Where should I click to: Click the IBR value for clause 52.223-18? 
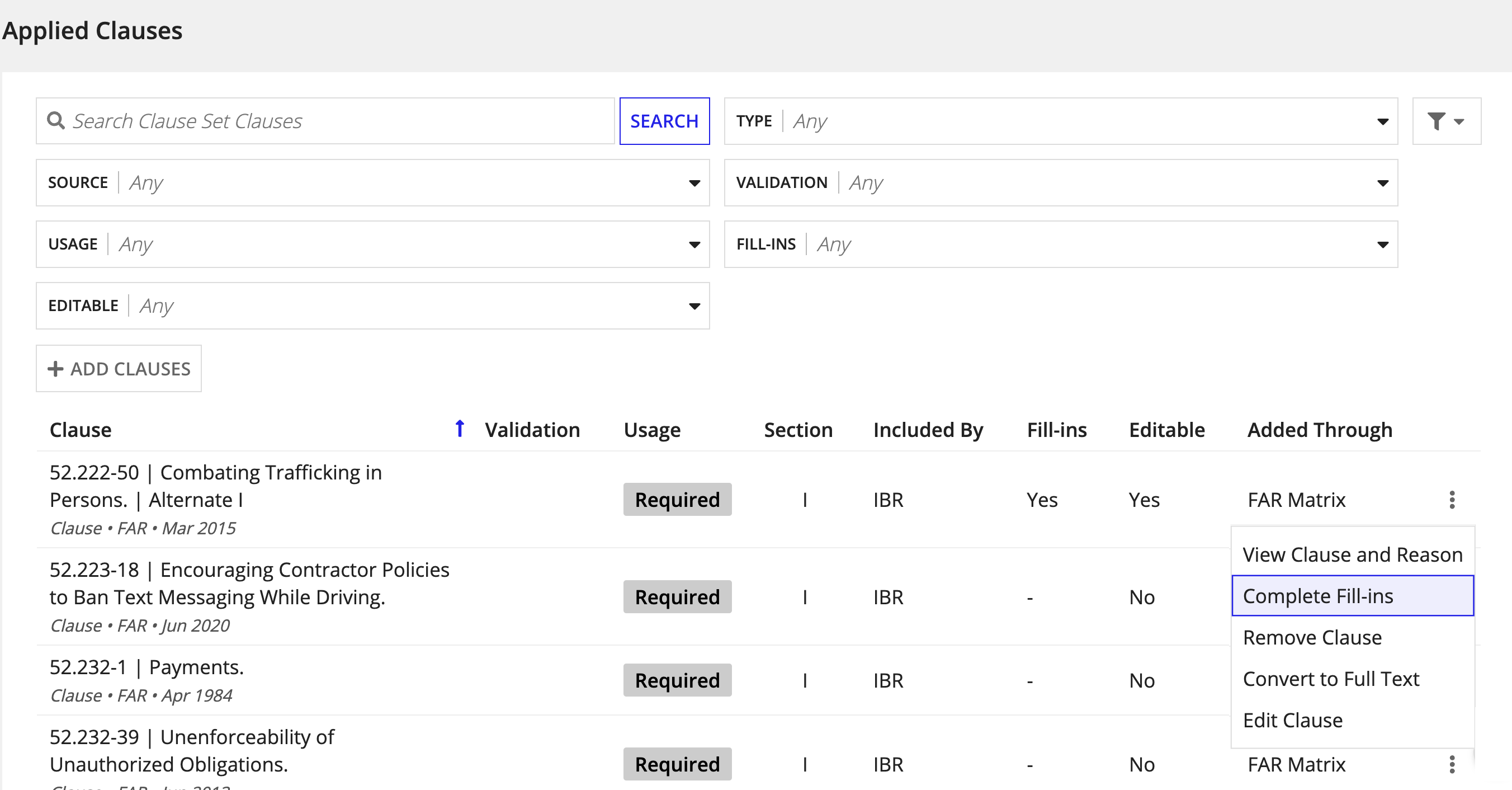(x=888, y=598)
